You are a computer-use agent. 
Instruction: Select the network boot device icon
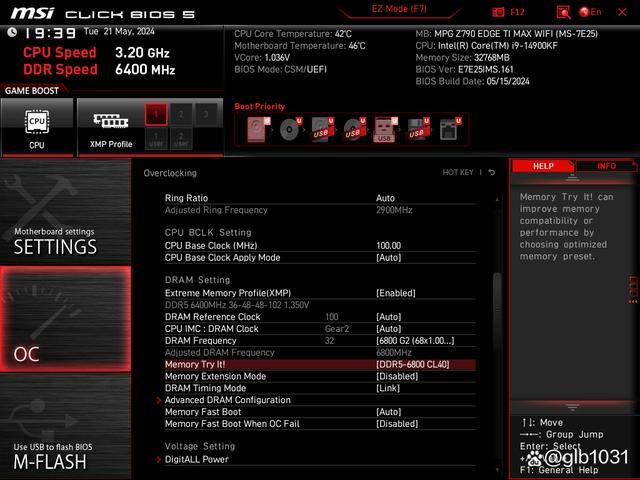point(448,129)
